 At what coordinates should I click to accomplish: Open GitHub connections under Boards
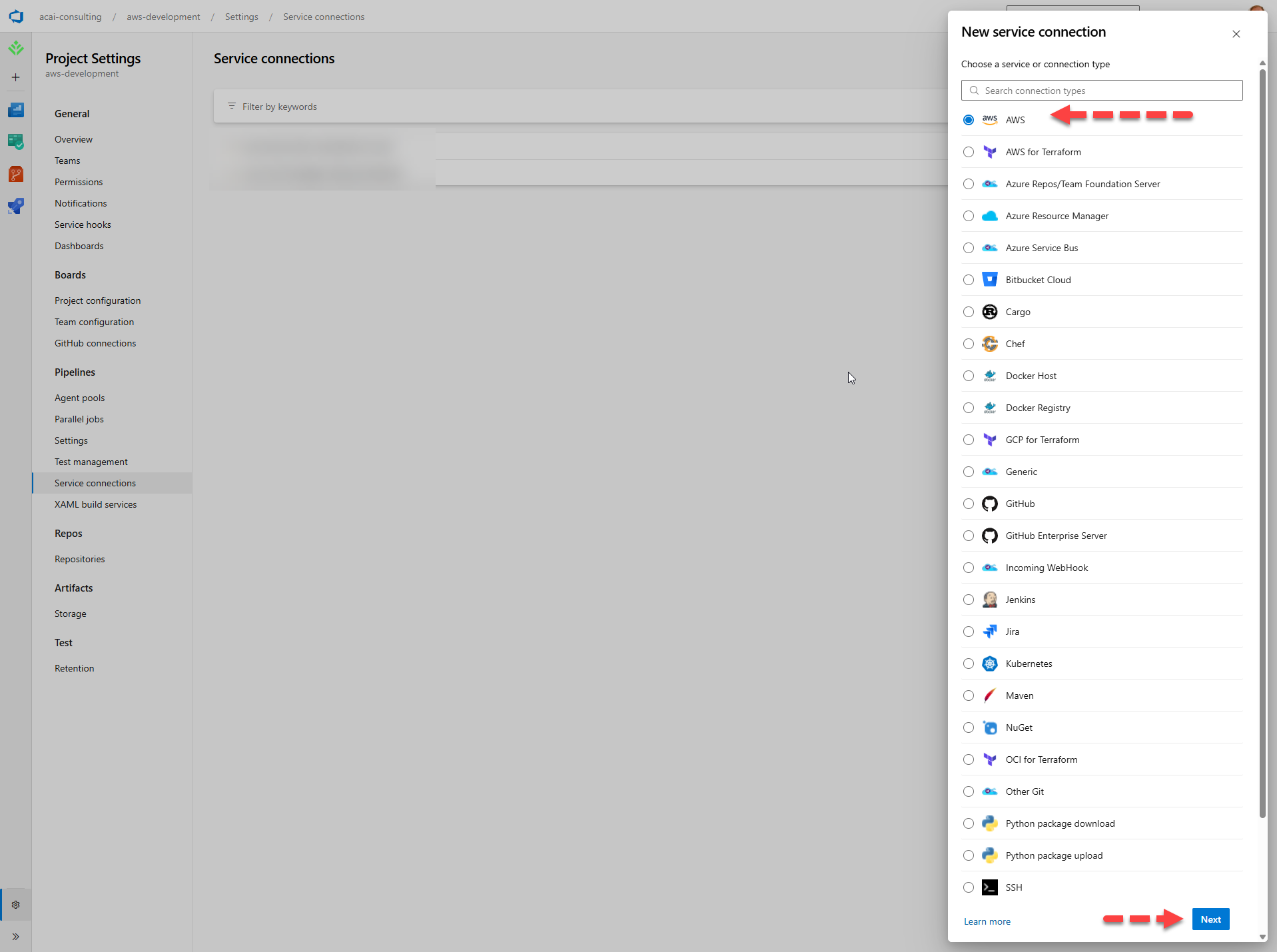(95, 343)
